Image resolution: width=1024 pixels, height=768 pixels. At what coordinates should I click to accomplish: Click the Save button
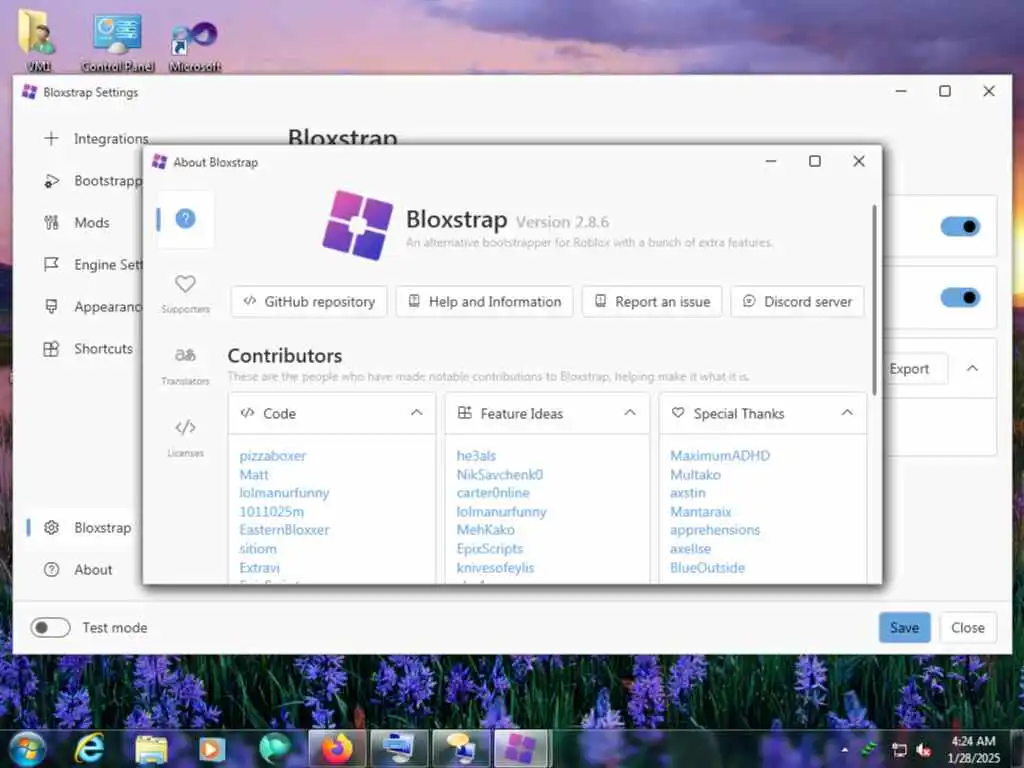(904, 628)
